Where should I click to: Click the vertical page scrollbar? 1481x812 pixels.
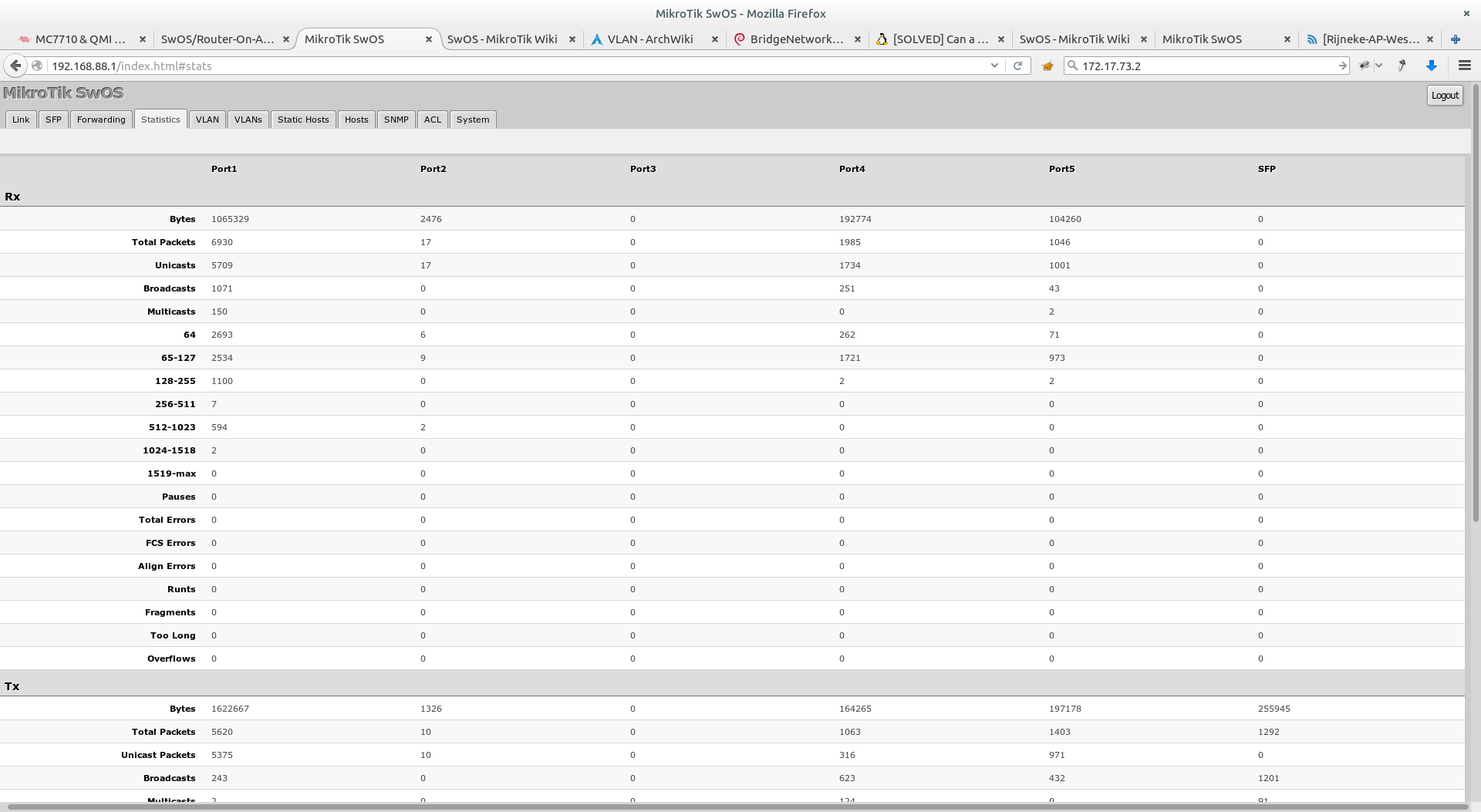(x=1476, y=308)
